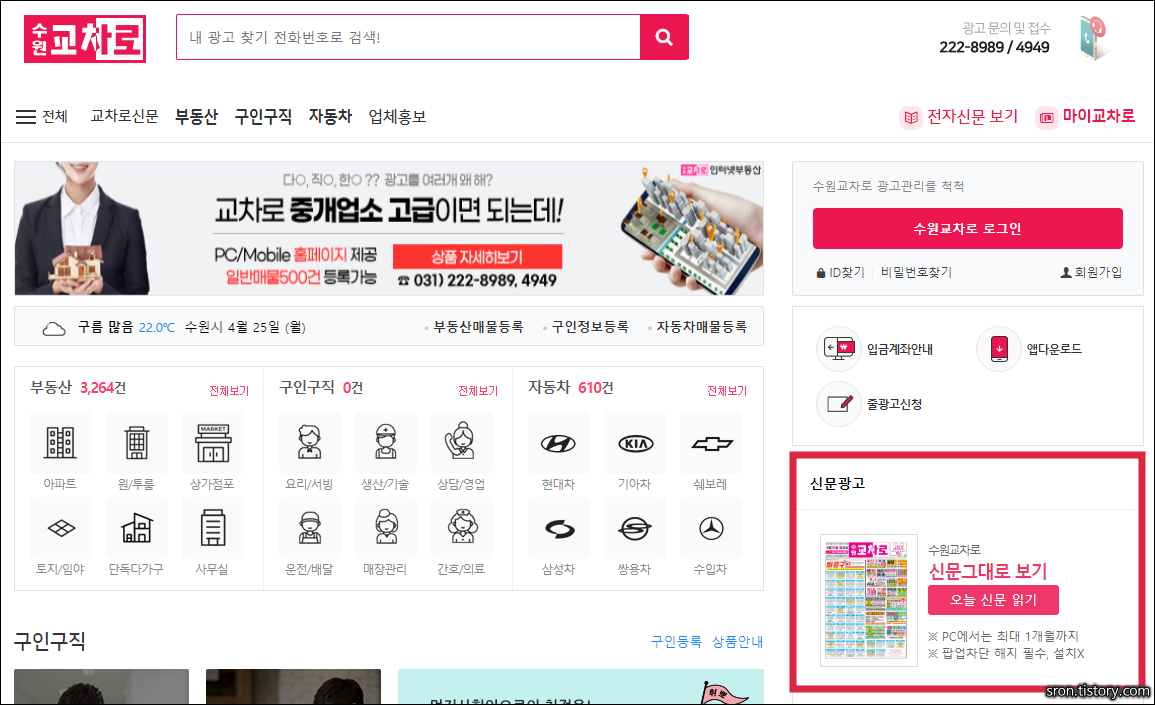Open 사무실 office icon
1155x705 pixels.
213,527
